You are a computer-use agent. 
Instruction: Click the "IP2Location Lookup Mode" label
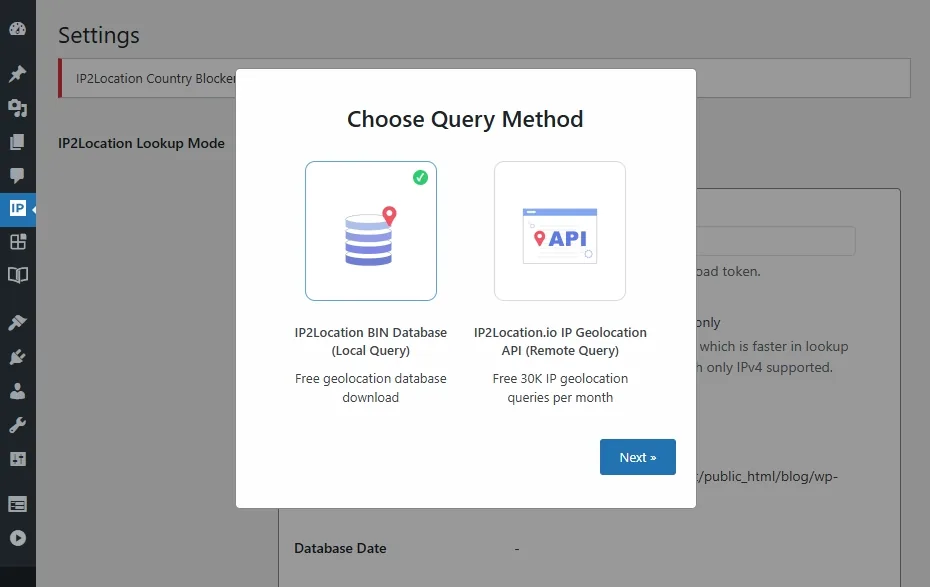141,143
